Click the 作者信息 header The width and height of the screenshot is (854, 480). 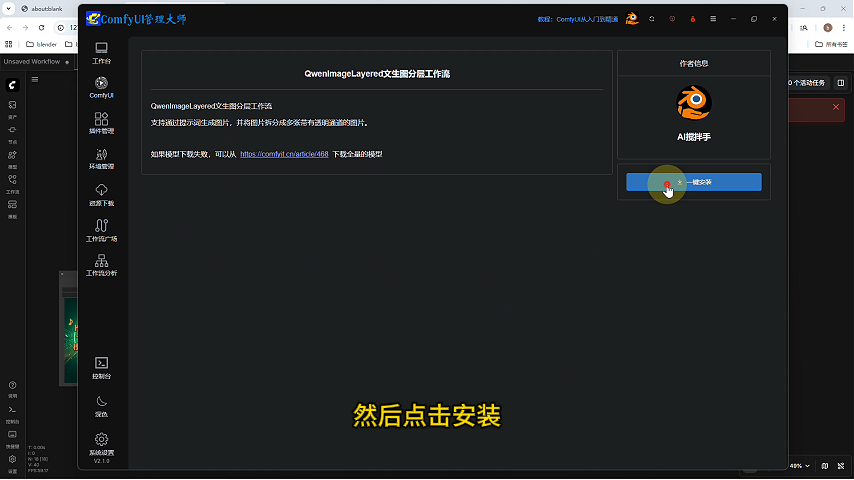[693, 64]
